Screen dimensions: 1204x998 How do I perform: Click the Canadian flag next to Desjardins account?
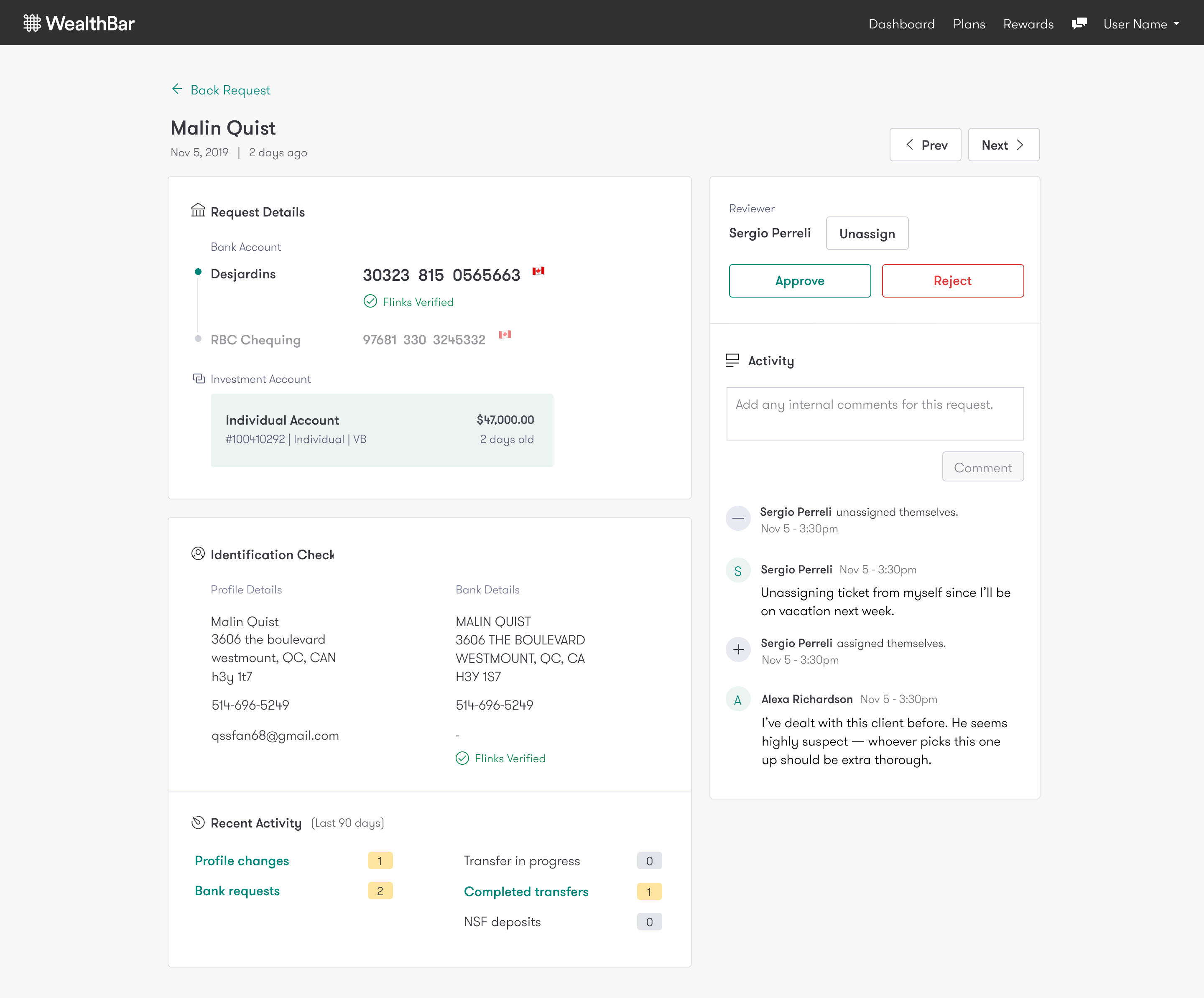pyautogui.click(x=538, y=271)
